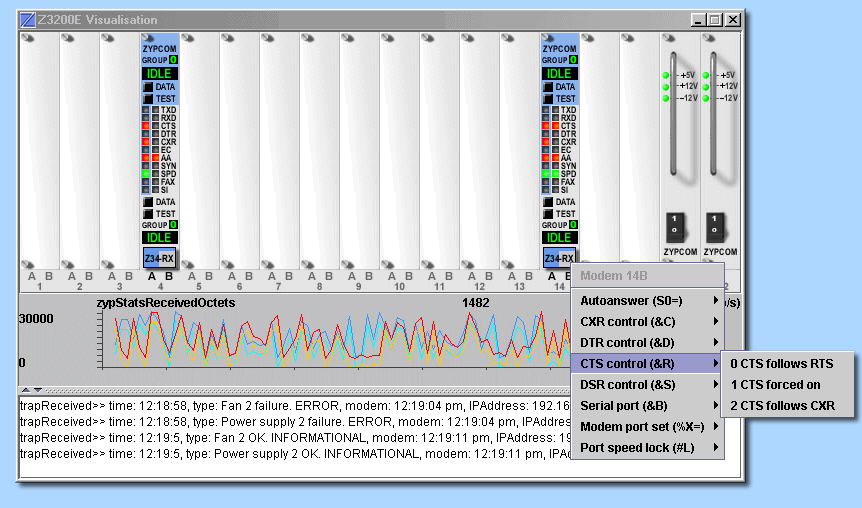Image resolution: width=862 pixels, height=508 pixels.
Task: Click the green IDLE status on slot 14 top
Action: click(x=559, y=74)
